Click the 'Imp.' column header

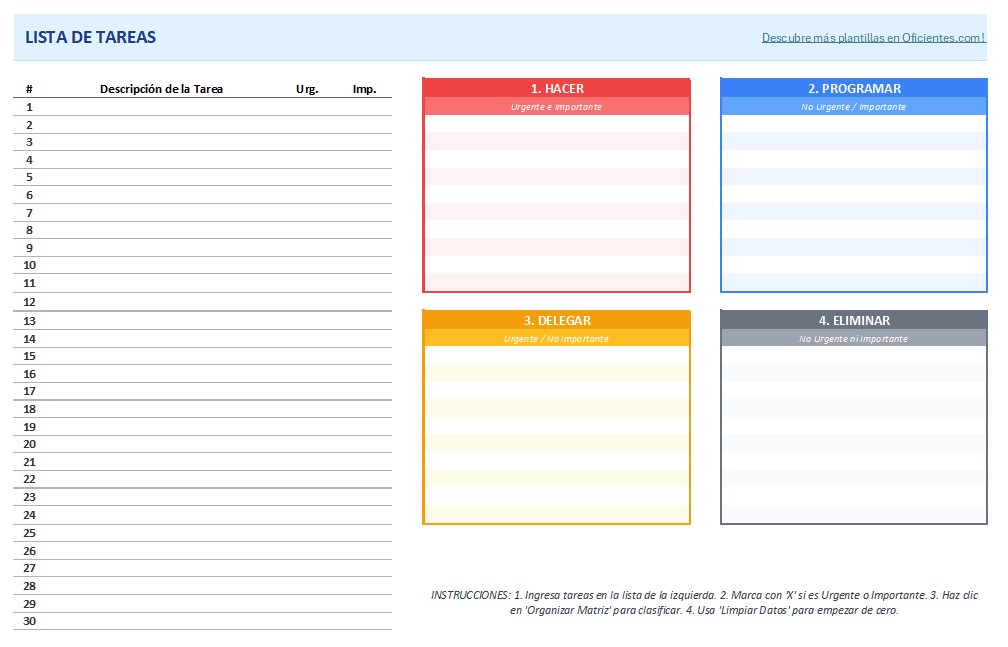(364, 89)
